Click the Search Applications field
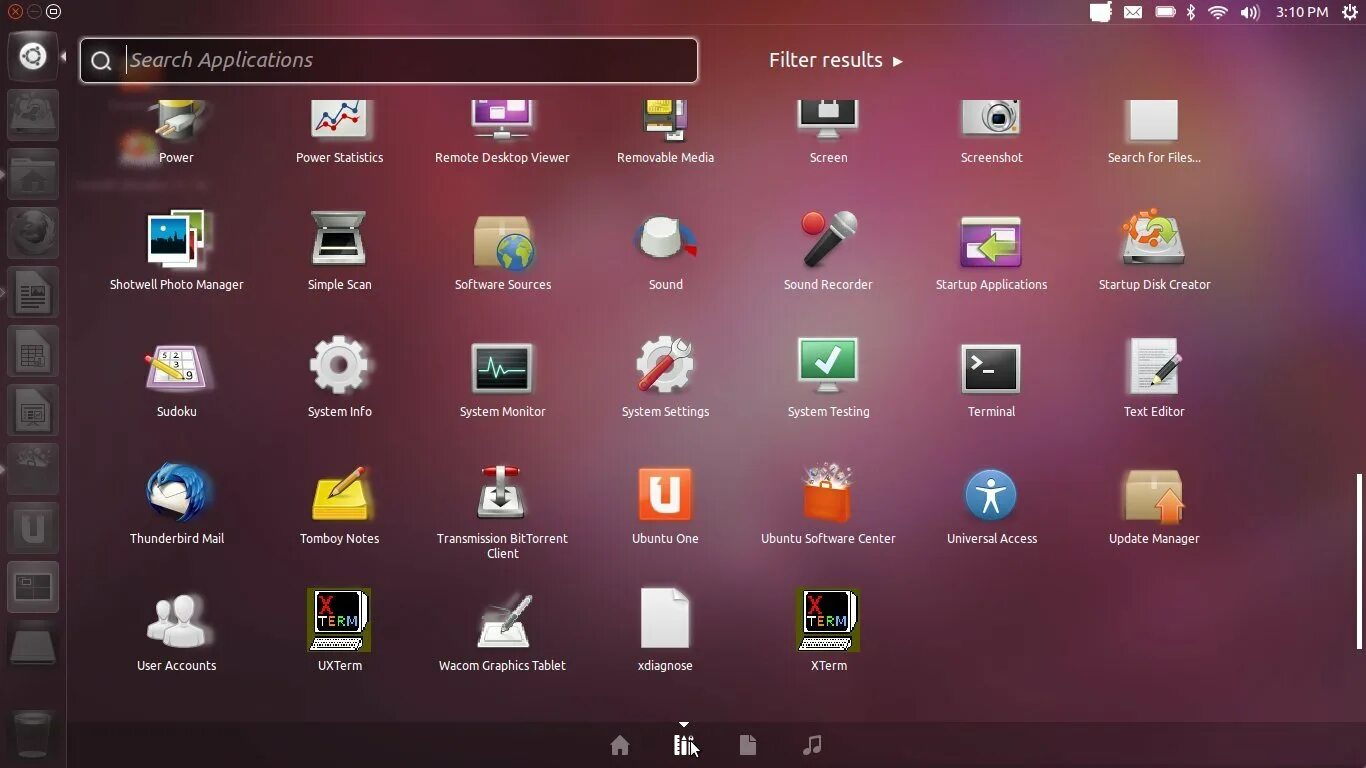Viewport: 1366px width, 768px height. (389, 61)
